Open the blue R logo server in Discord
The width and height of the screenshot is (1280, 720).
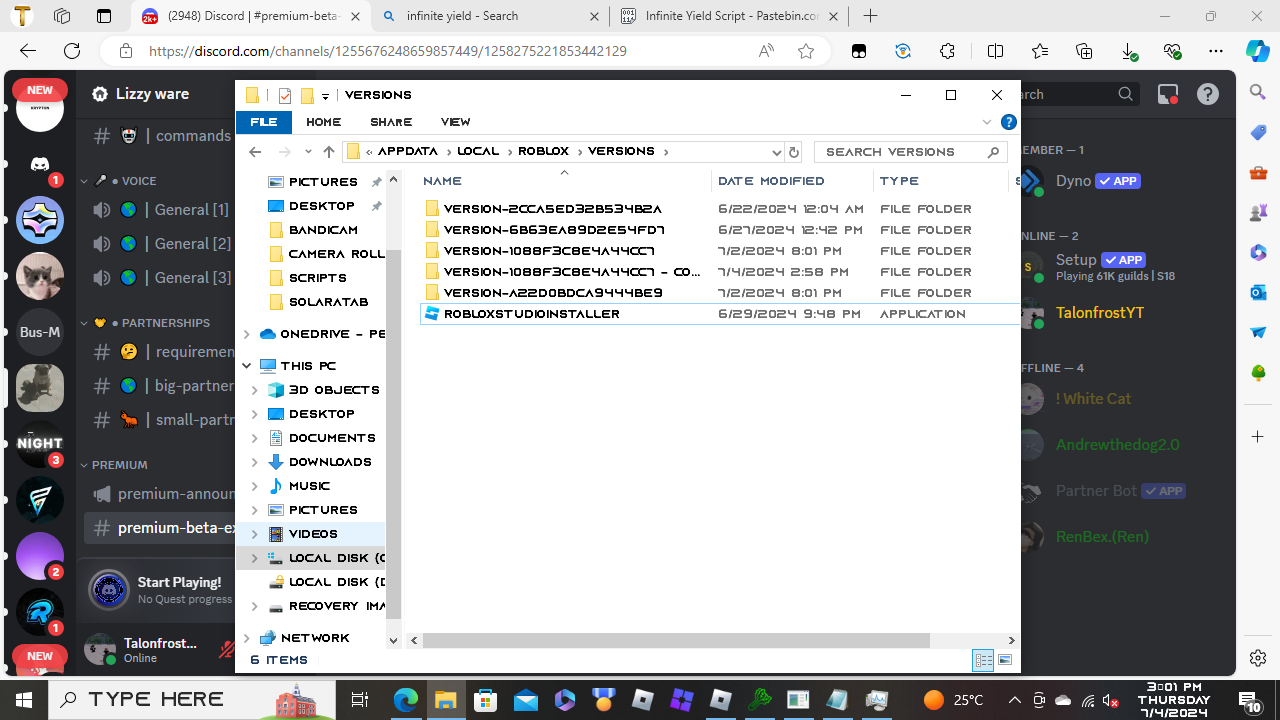click(x=40, y=613)
